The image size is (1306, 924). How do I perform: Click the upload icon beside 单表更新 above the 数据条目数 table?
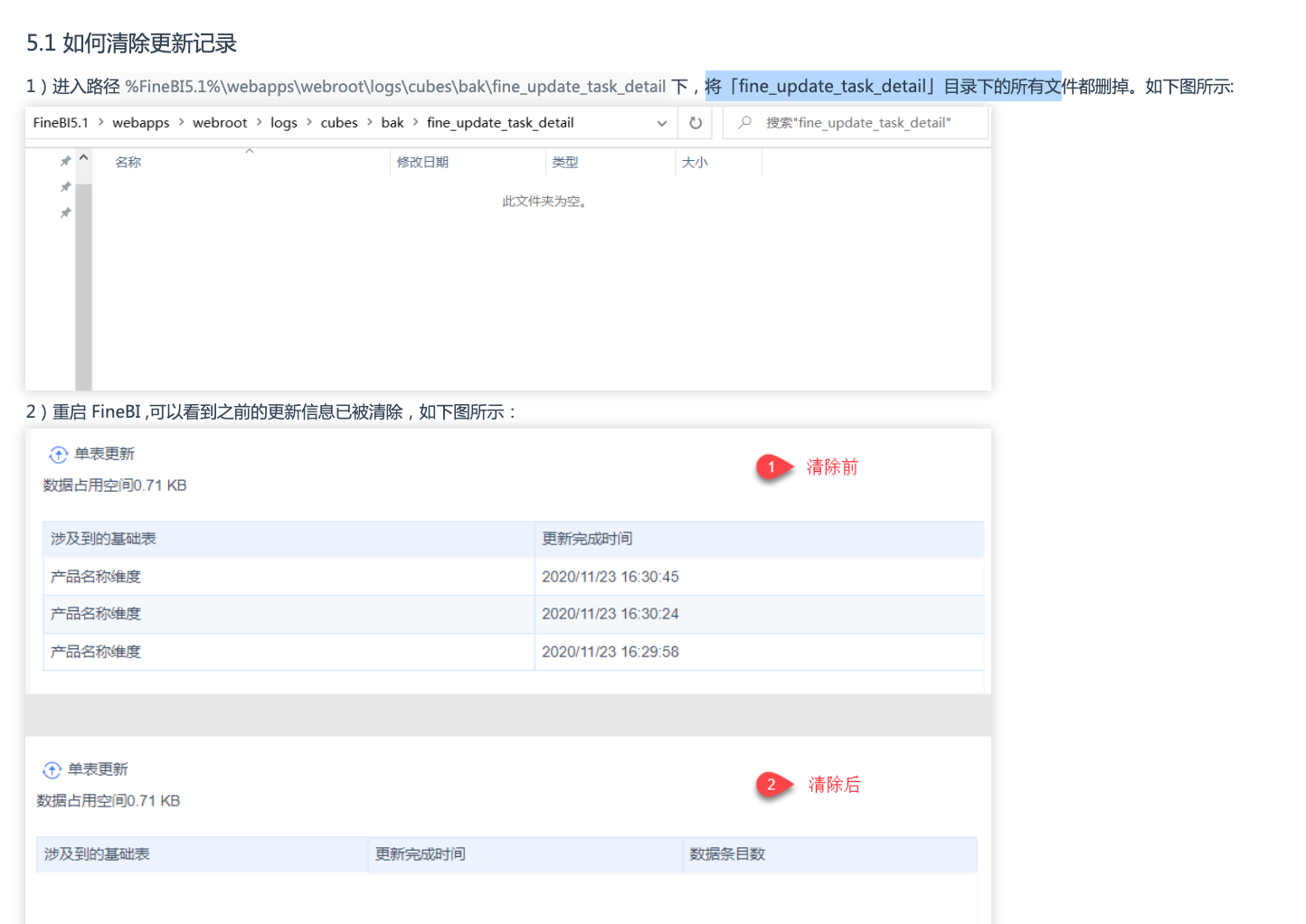tap(52, 769)
